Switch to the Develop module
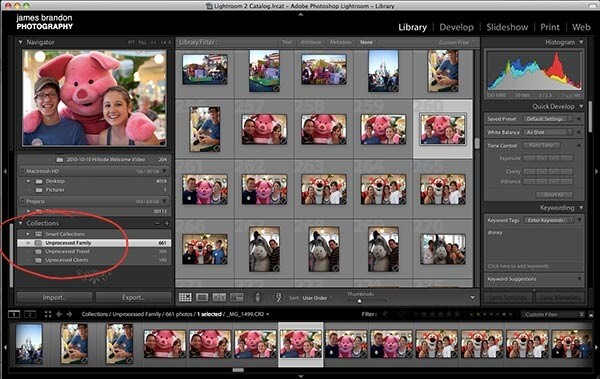600x379 pixels. pyautogui.click(x=456, y=27)
